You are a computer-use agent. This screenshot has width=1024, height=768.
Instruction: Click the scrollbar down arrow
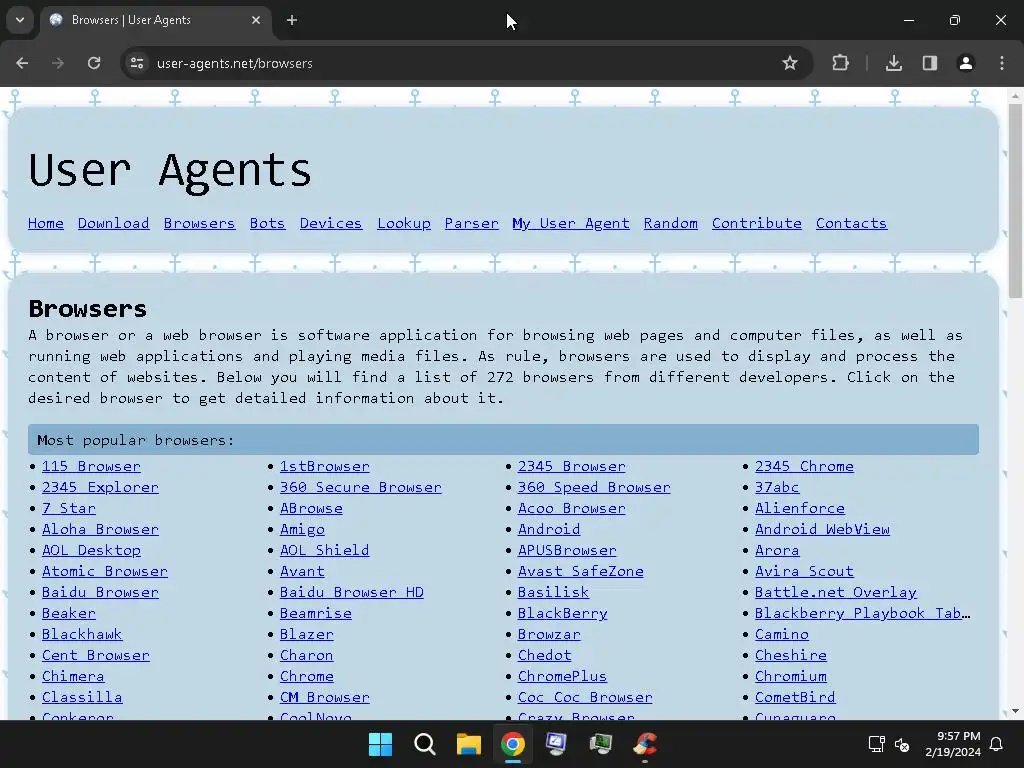pyautogui.click(x=1015, y=711)
